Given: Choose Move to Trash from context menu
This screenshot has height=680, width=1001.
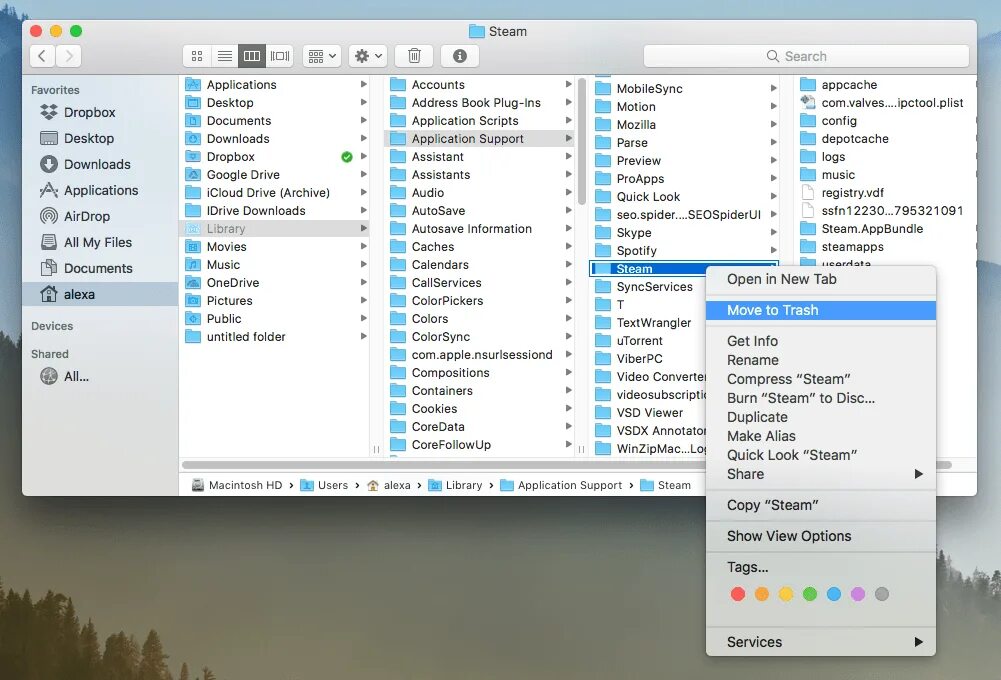Looking at the screenshot, I should (x=820, y=310).
